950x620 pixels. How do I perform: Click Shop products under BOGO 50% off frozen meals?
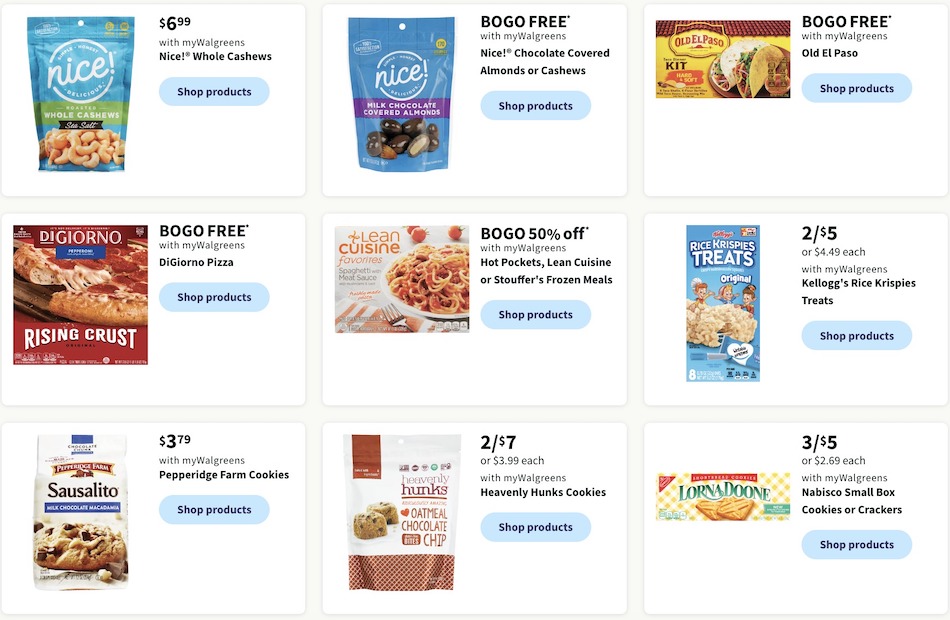(x=535, y=314)
